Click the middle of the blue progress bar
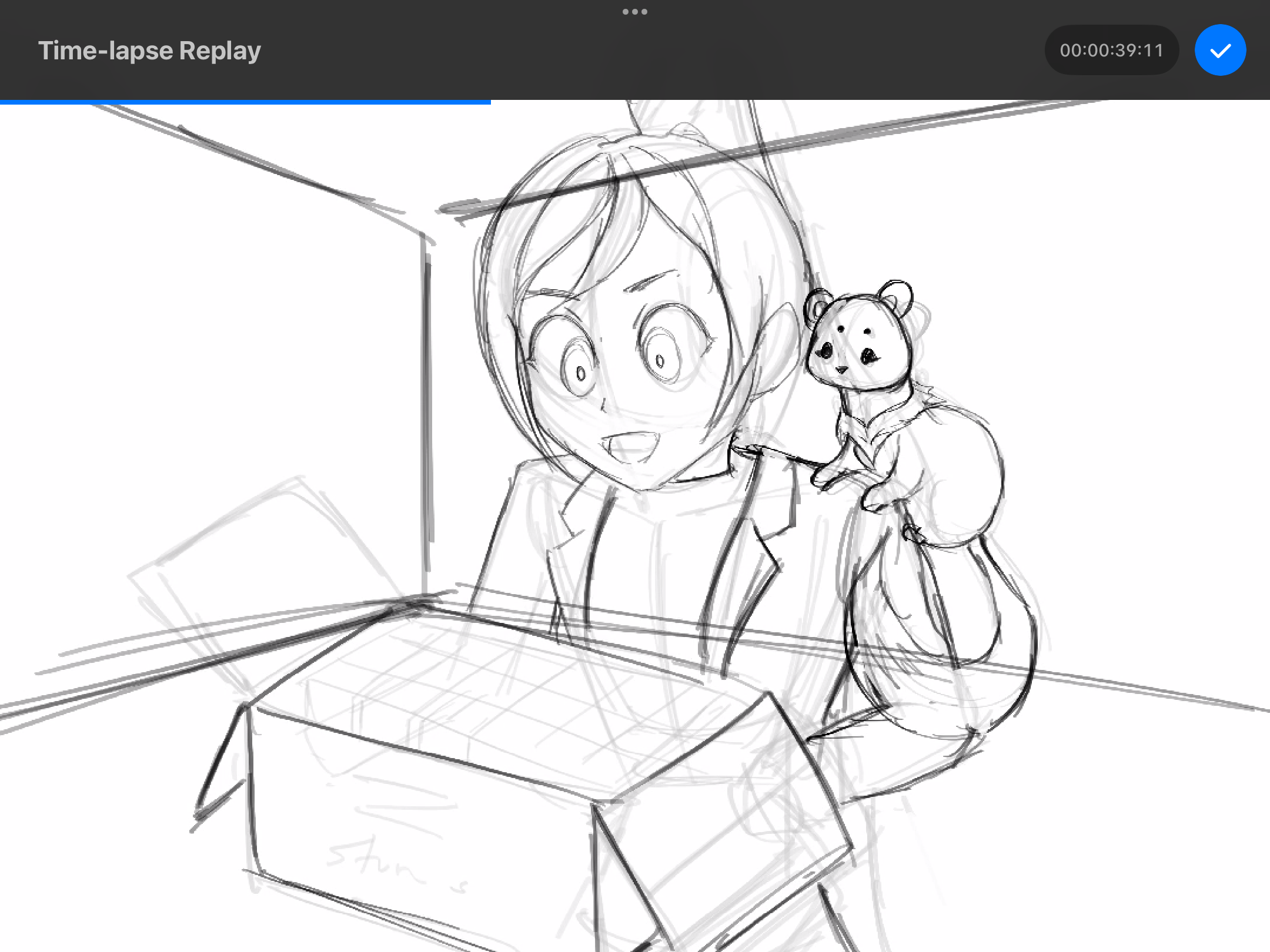This screenshot has height=952, width=1270. [245, 102]
